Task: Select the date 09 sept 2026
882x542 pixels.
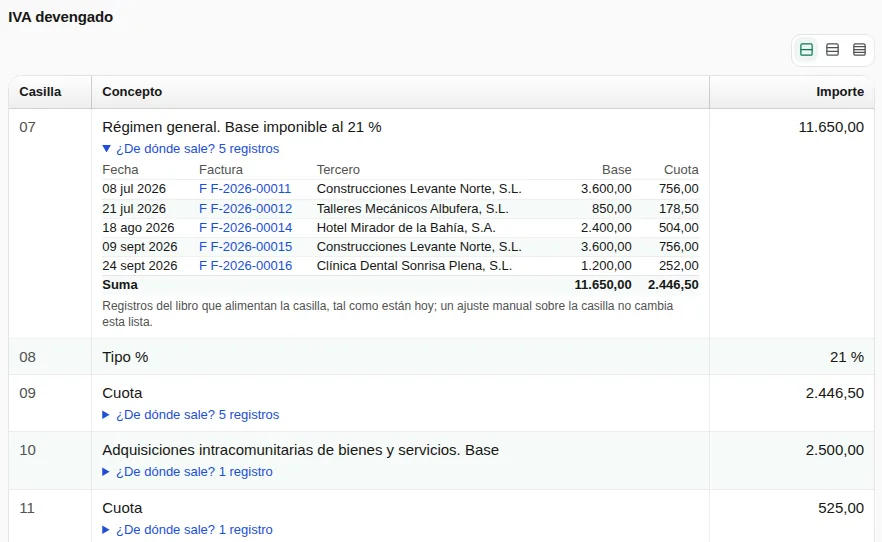Action: 140,247
